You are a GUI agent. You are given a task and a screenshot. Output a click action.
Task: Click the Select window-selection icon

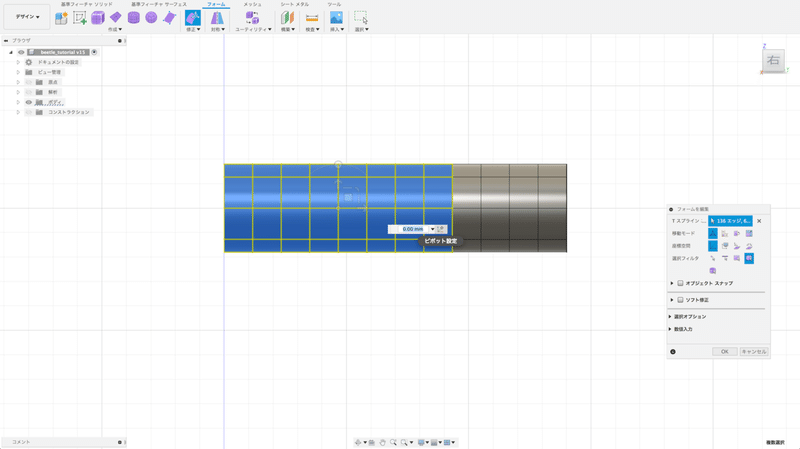tap(361, 18)
